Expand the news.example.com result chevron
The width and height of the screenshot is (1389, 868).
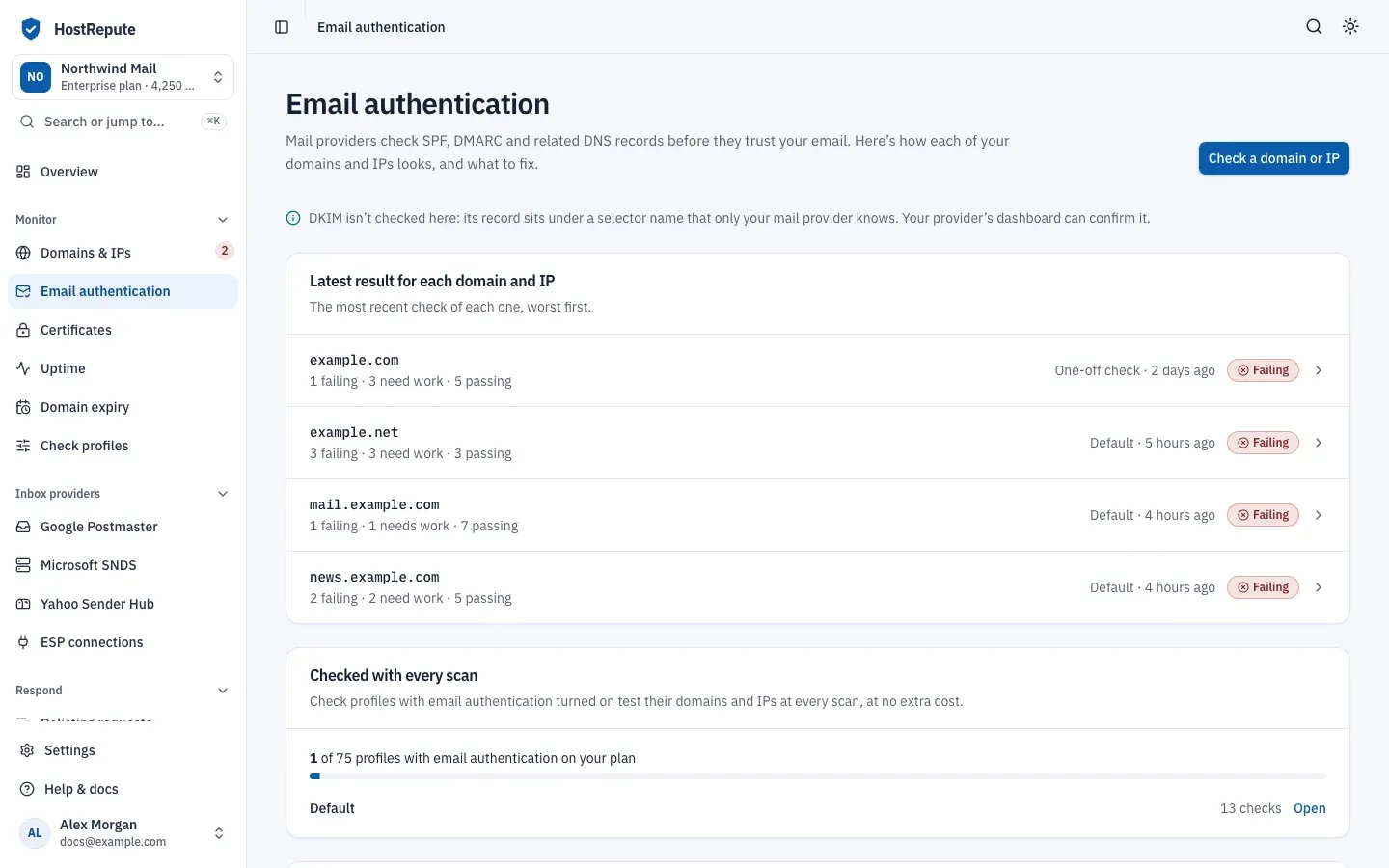click(1319, 587)
